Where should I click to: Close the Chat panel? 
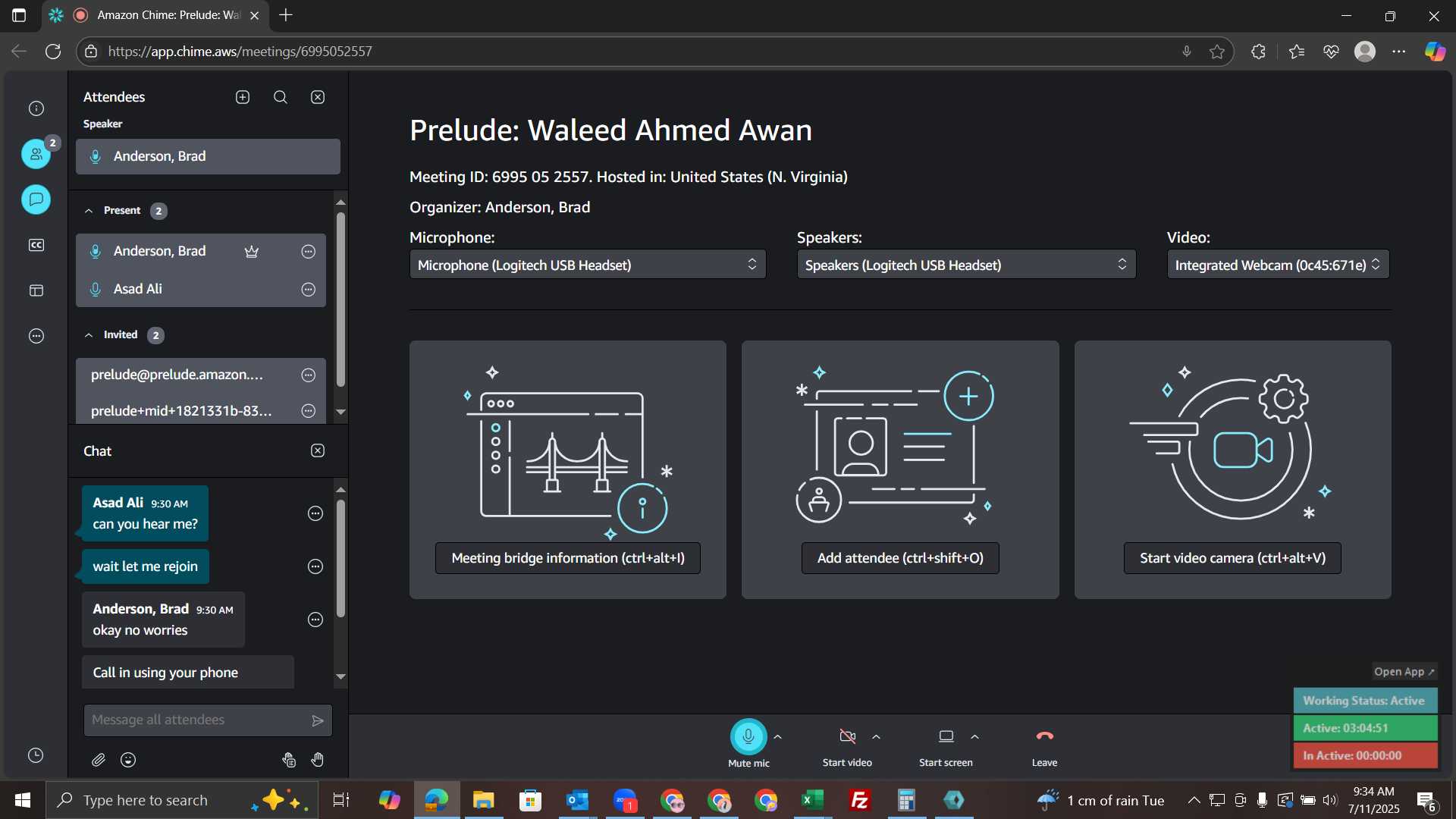tap(318, 450)
